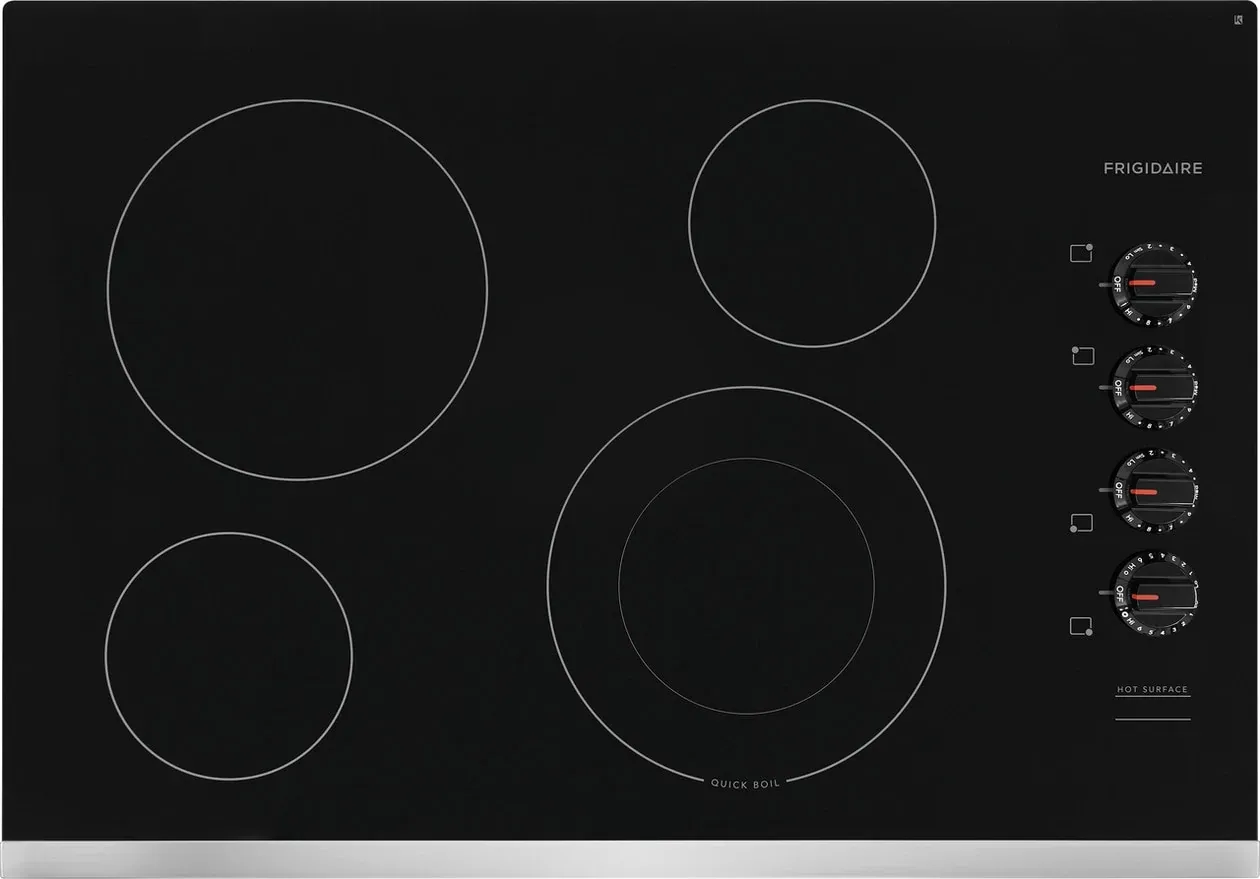The height and width of the screenshot is (879, 1260).
Task: Rotate the third knob toward Hi
Action: pyautogui.click(x=1131, y=516)
